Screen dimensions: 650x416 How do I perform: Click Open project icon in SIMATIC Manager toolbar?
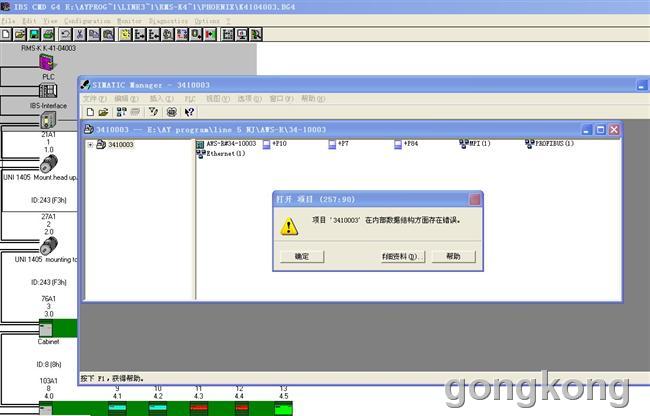tap(103, 112)
